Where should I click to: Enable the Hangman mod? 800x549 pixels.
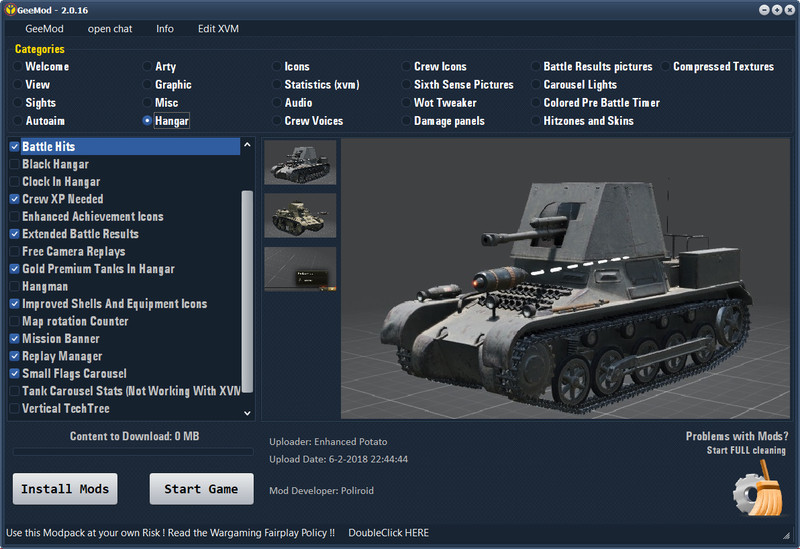point(15,286)
